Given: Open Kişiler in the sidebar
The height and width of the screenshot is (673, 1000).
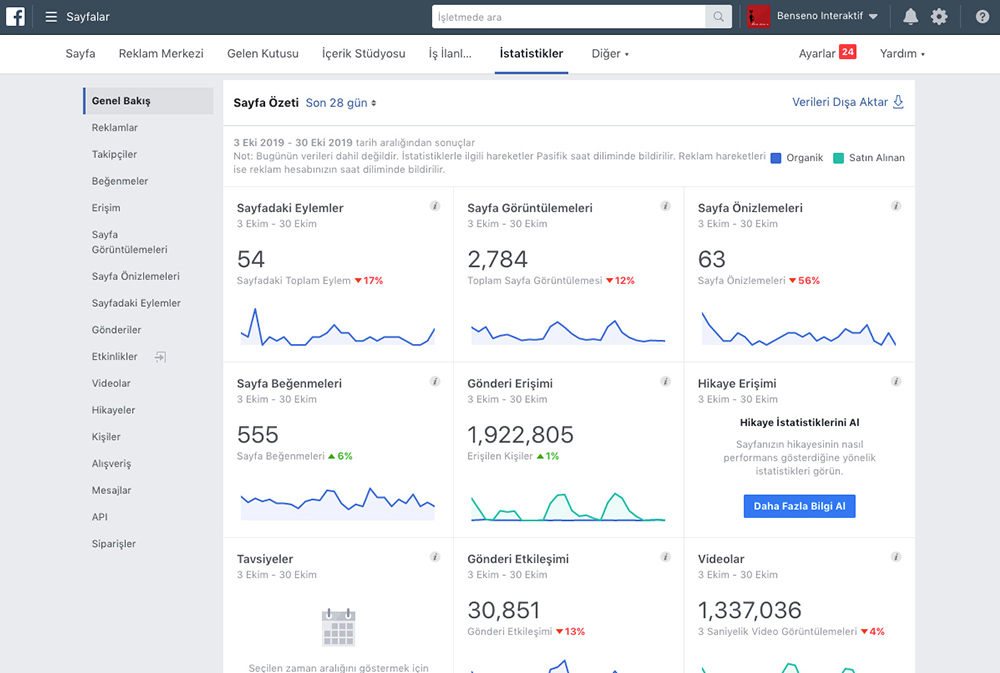Looking at the screenshot, I should [106, 437].
